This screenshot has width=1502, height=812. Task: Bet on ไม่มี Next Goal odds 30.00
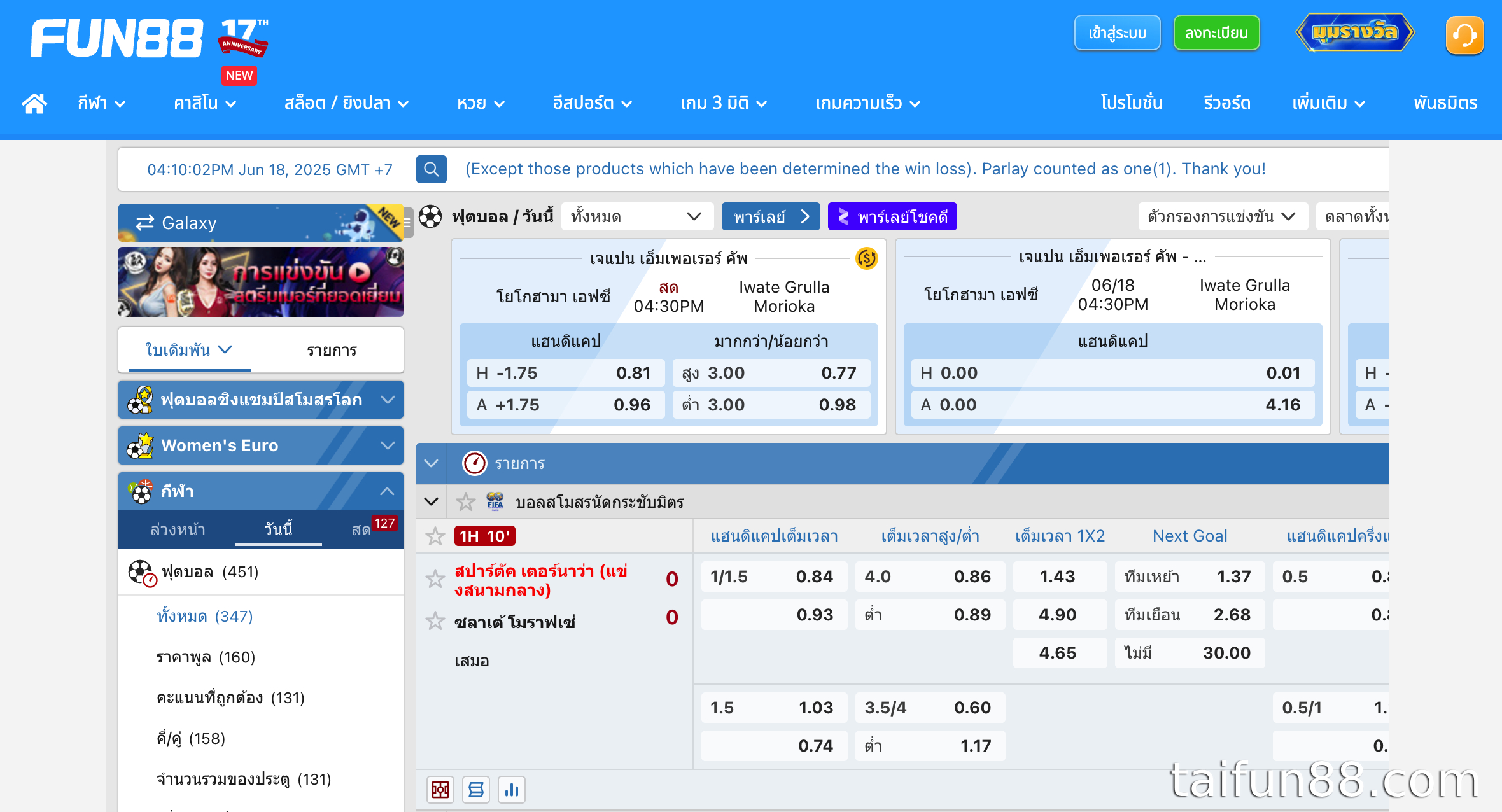1190,653
